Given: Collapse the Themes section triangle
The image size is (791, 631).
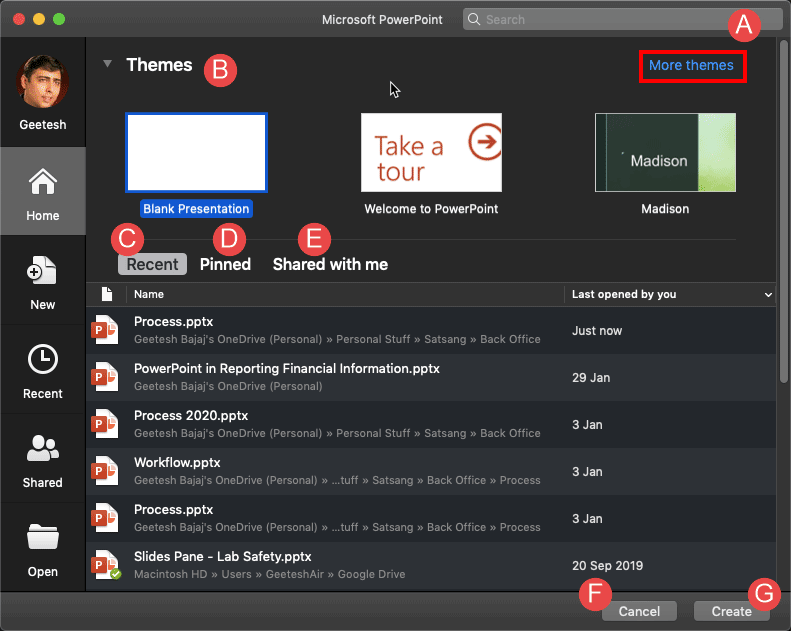Looking at the screenshot, I should (x=107, y=64).
